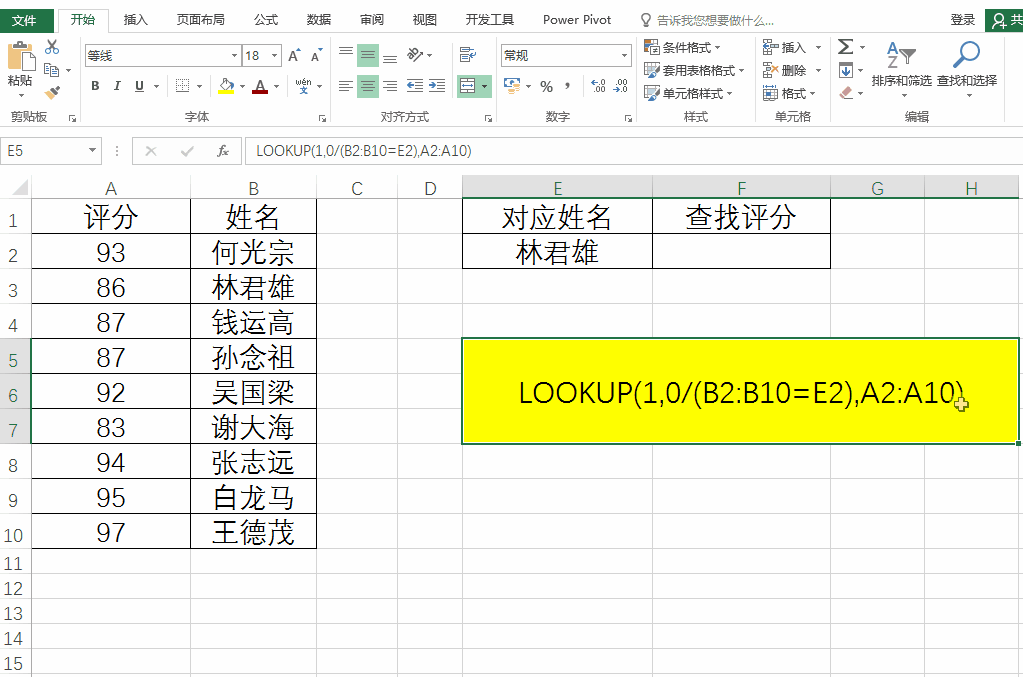Click 查找和选择 find and select
1023x677 pixels.
coord(967,70)
